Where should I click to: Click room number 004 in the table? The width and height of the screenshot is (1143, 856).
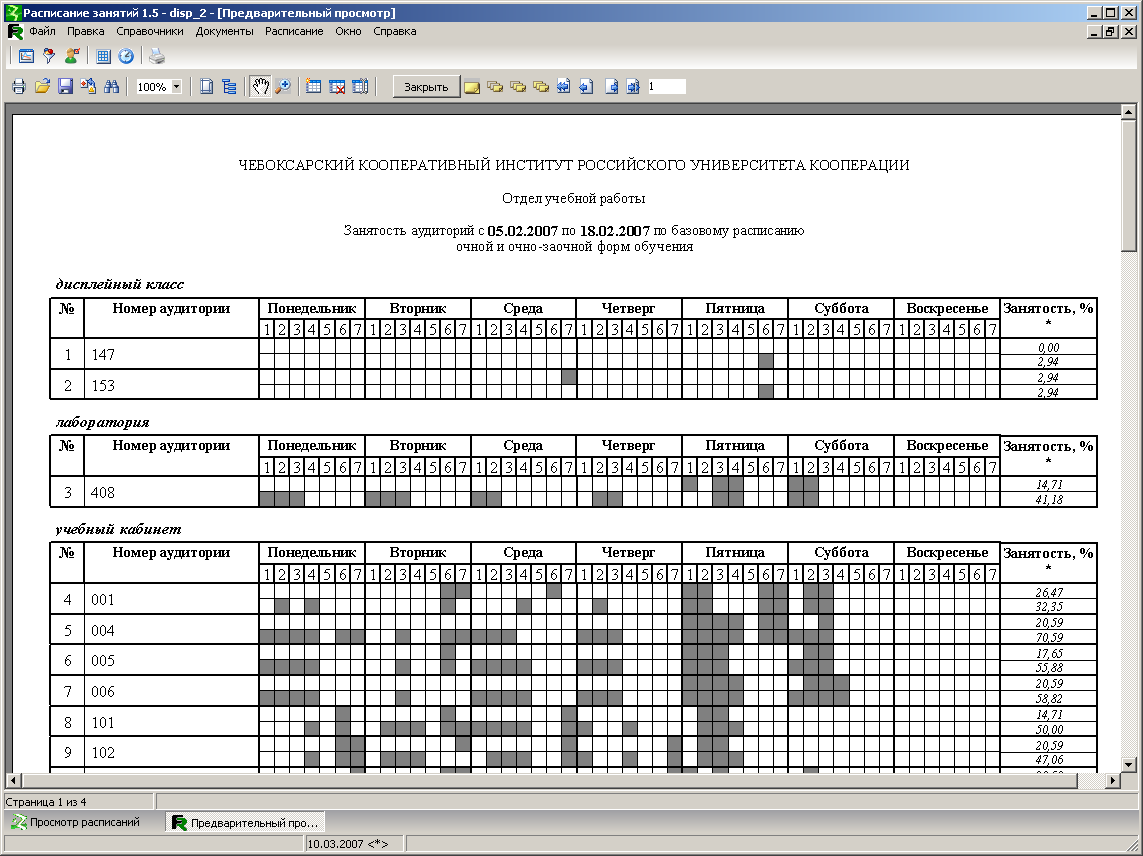click(103, 631)
